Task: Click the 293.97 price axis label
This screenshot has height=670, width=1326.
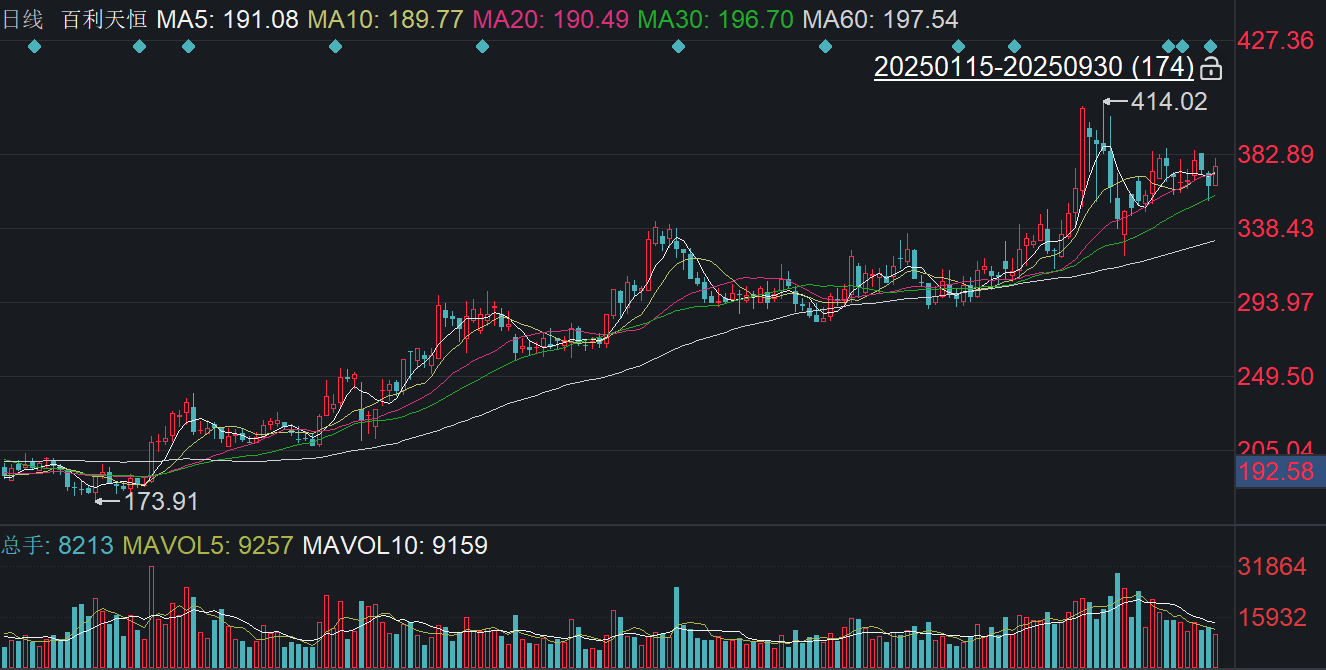Action: point(1275,302)
